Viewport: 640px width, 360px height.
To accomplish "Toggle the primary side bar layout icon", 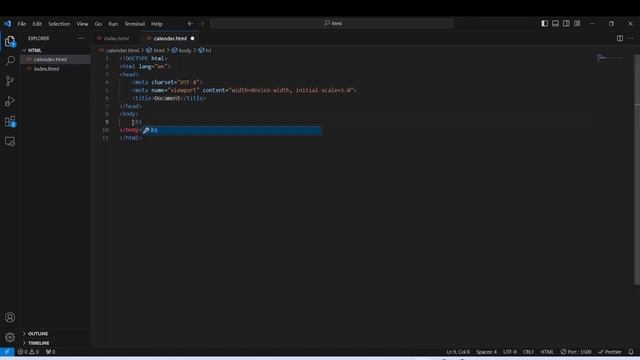I will [544, 24].
